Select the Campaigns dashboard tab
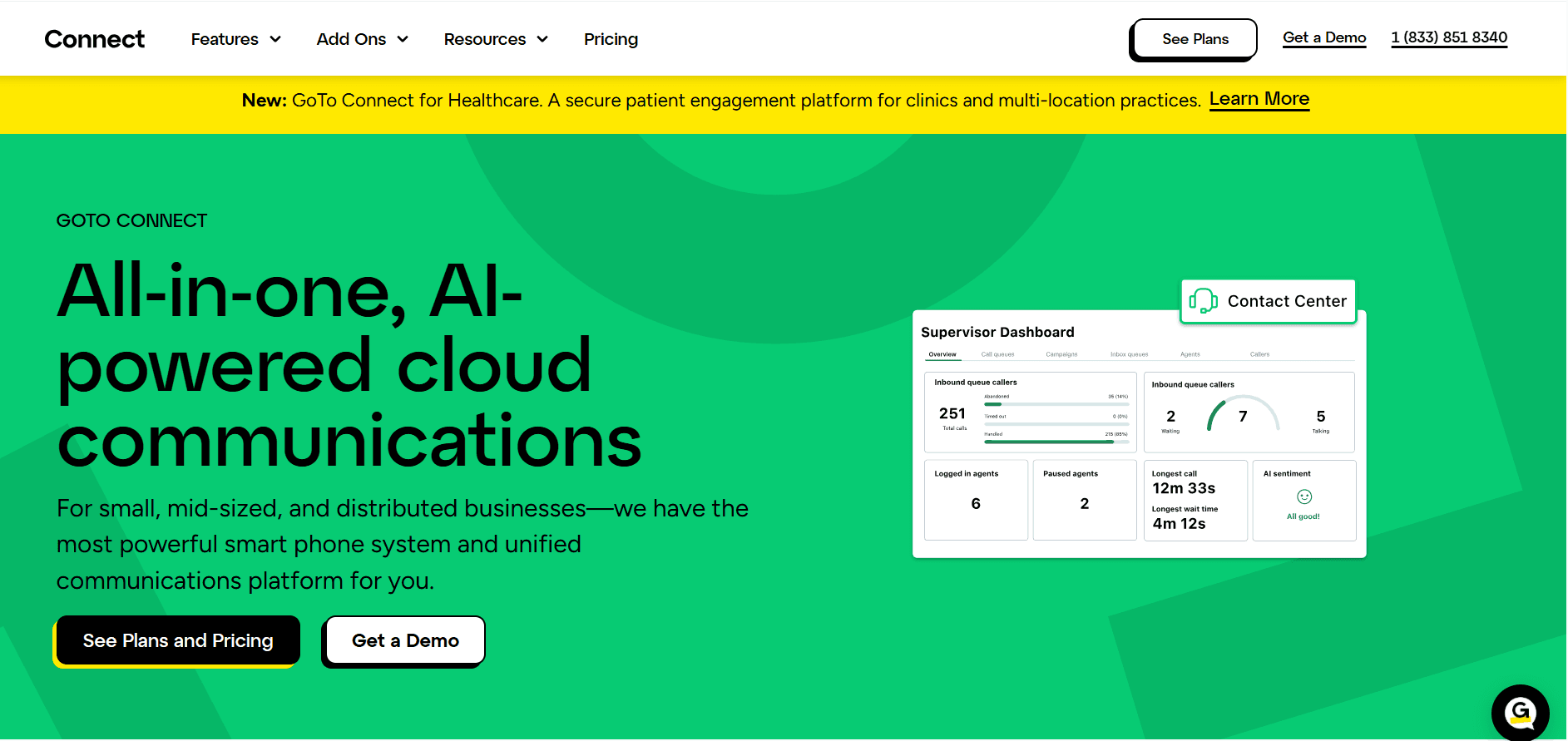The image size is (1568, 741). tap(1061, 354)
